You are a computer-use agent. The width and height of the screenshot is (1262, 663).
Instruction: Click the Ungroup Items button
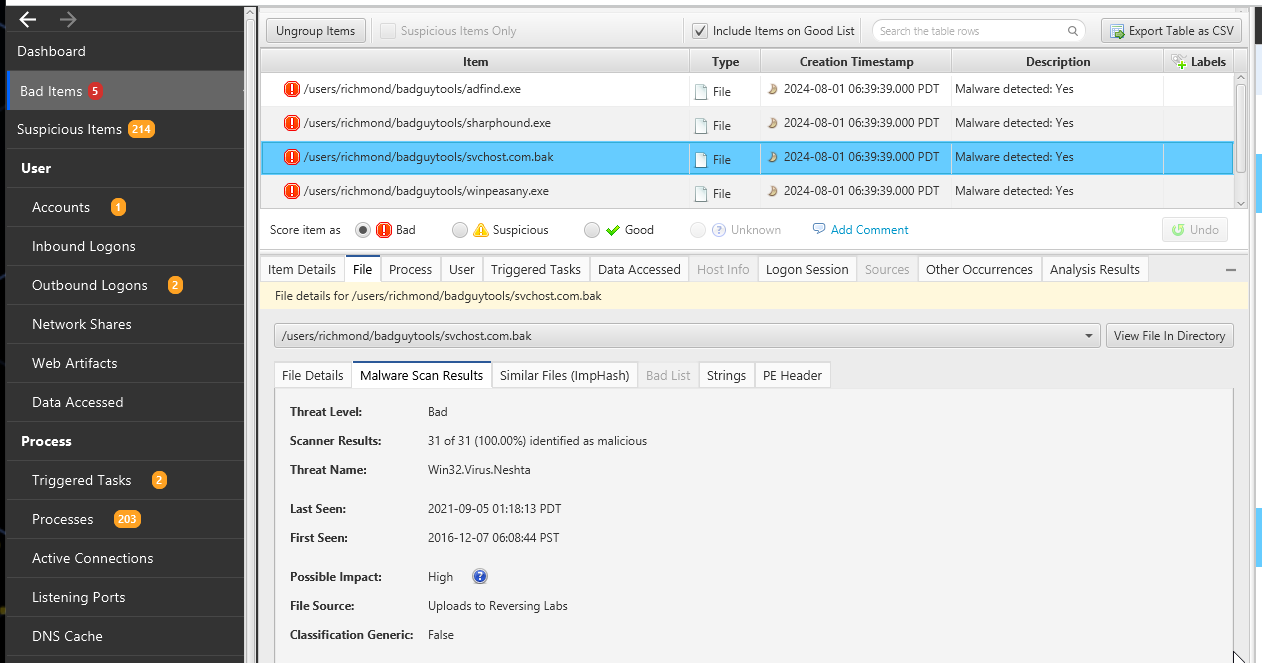click(x=315, y=30)
